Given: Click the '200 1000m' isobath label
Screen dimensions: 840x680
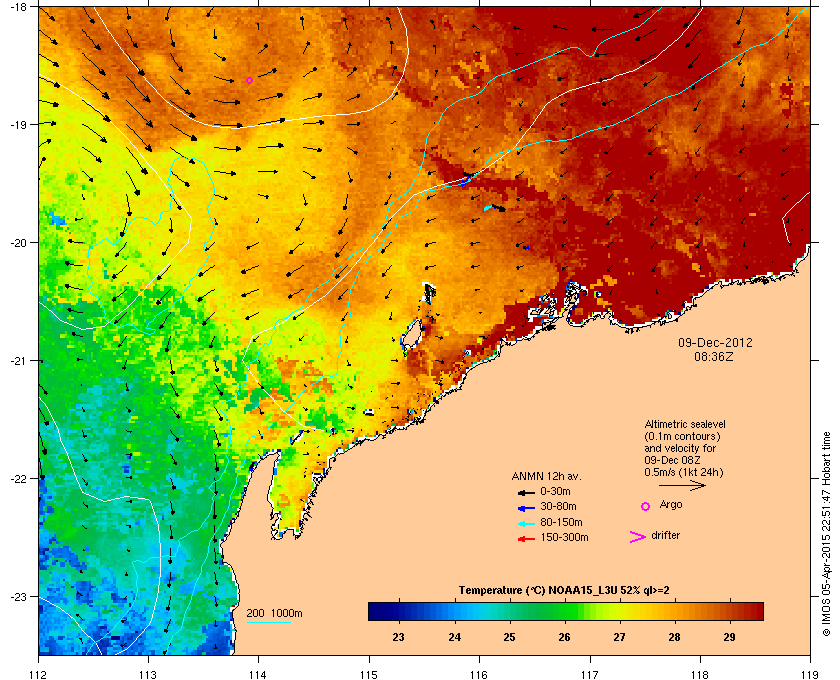Looking at the screenshot, I should tap(274, 614).
